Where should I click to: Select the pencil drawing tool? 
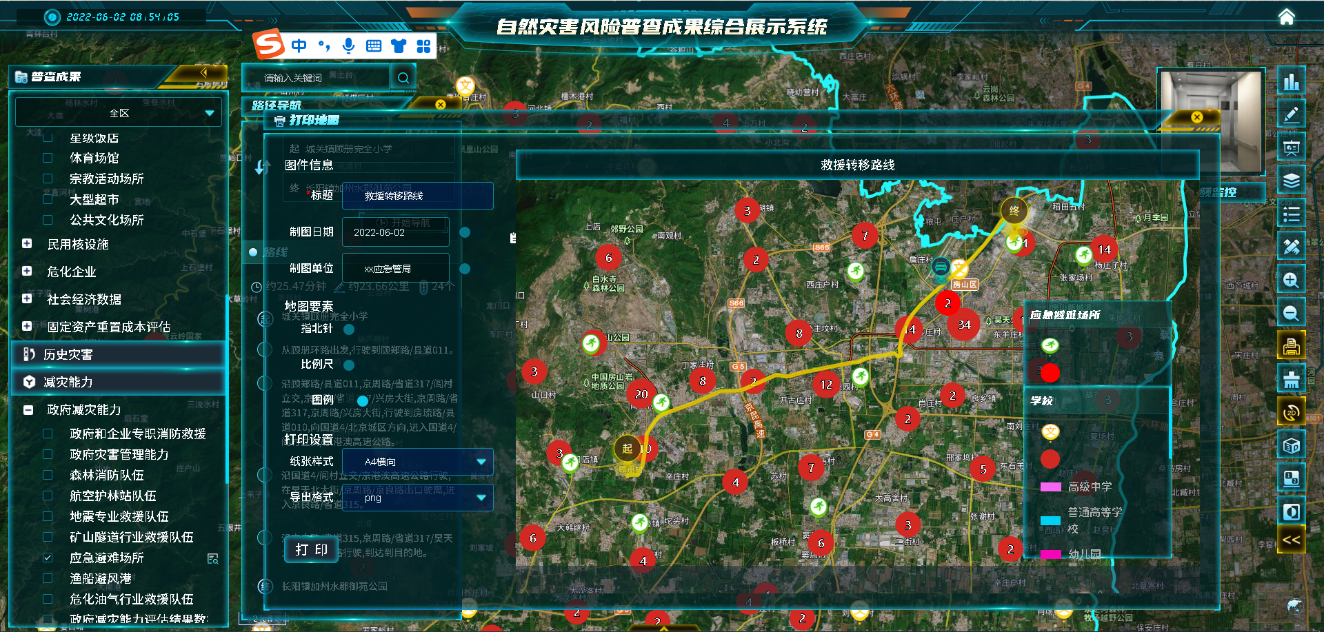pos(1292,114)
